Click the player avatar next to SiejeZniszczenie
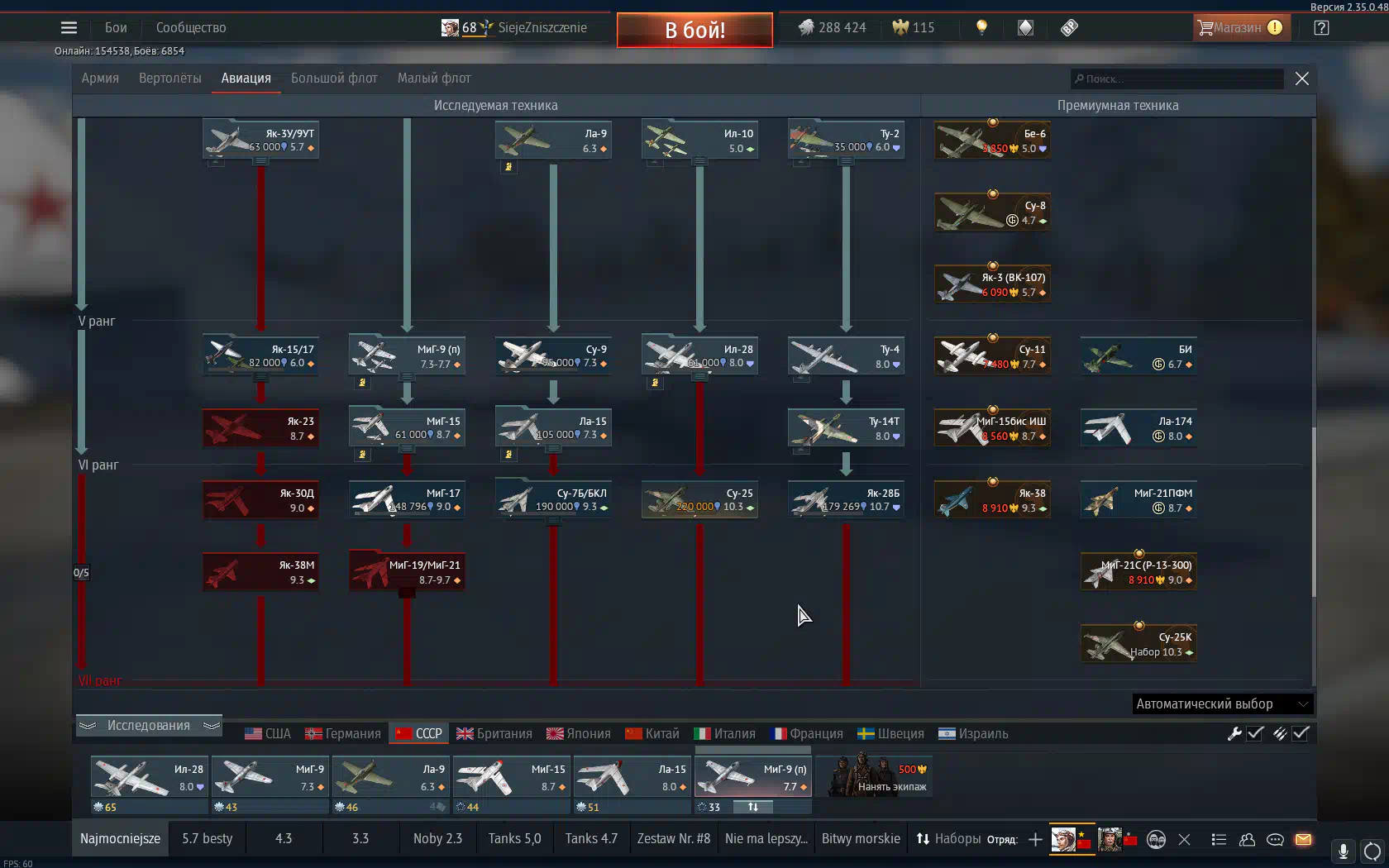Viewport: 1389px width, 868px height. coord(450,27)
